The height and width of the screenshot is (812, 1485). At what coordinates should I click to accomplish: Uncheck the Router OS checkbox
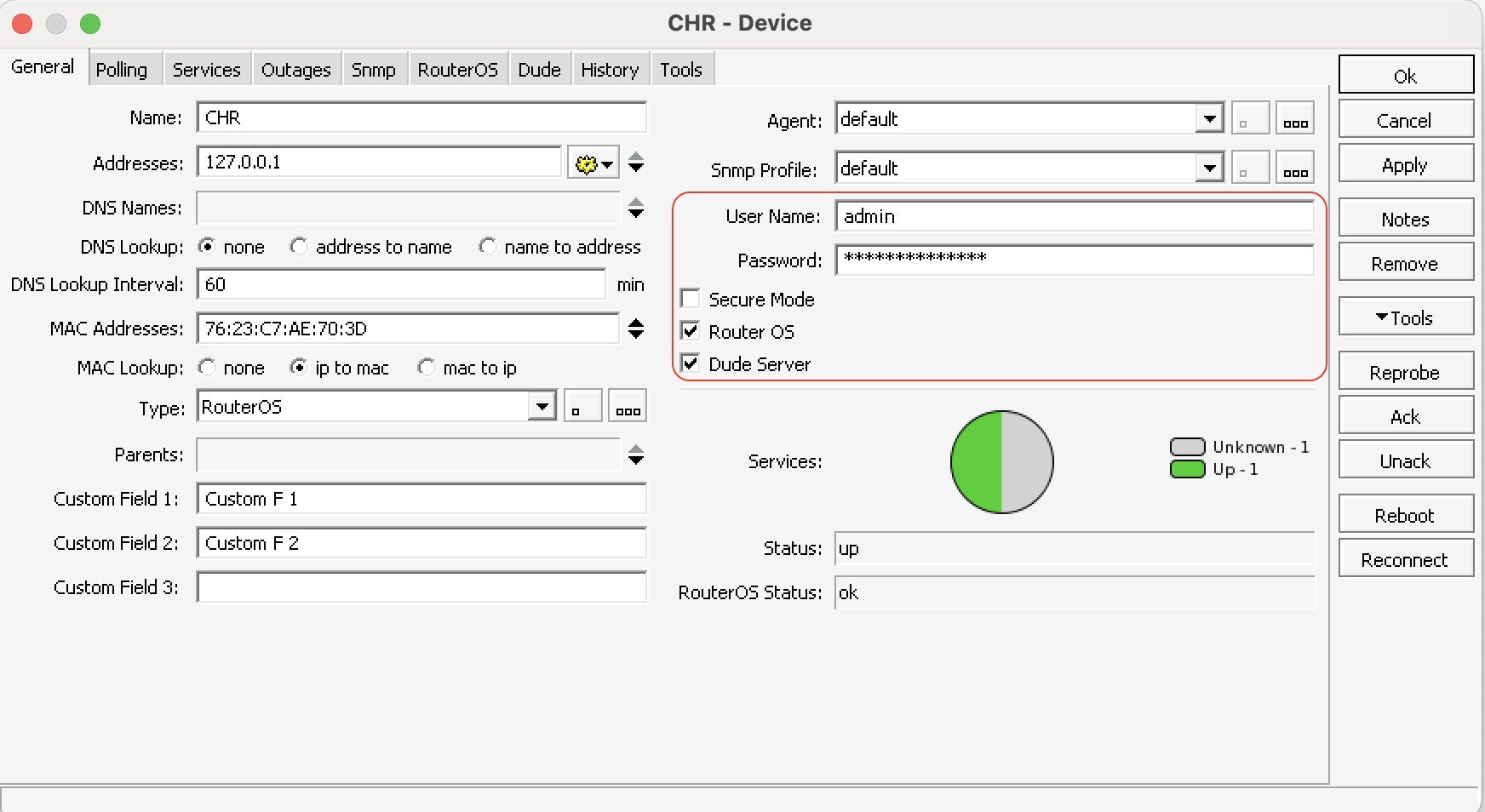[x=690, y=331]
